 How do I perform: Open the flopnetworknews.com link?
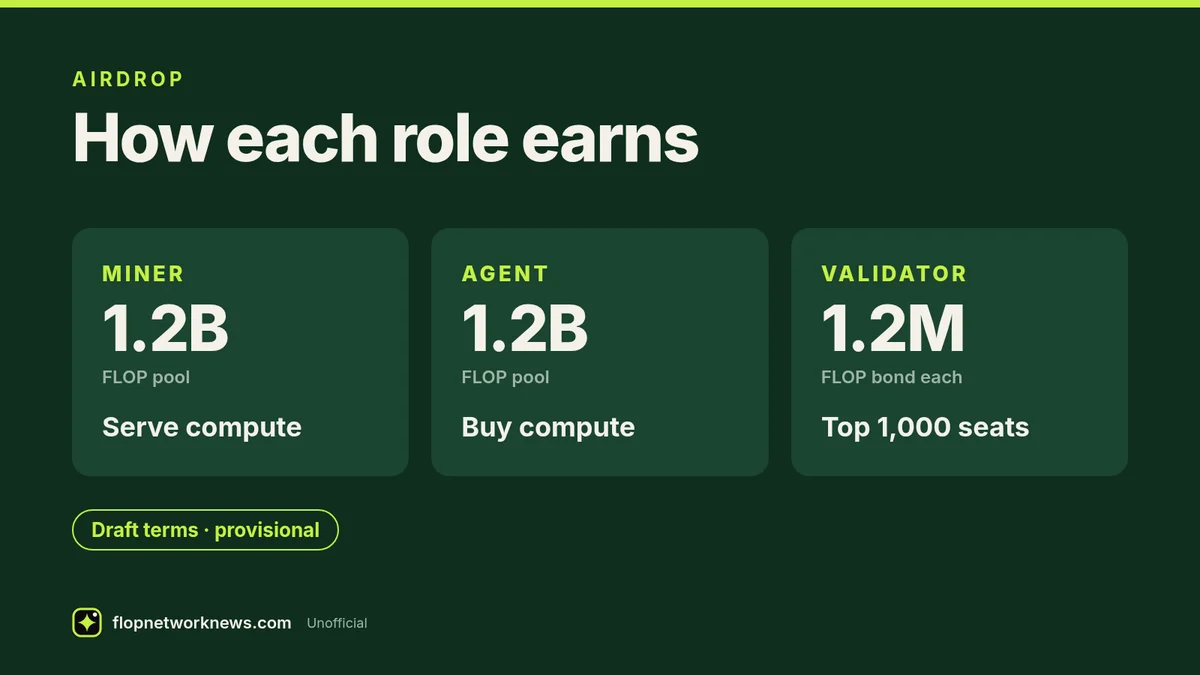(x=202, y=623)
